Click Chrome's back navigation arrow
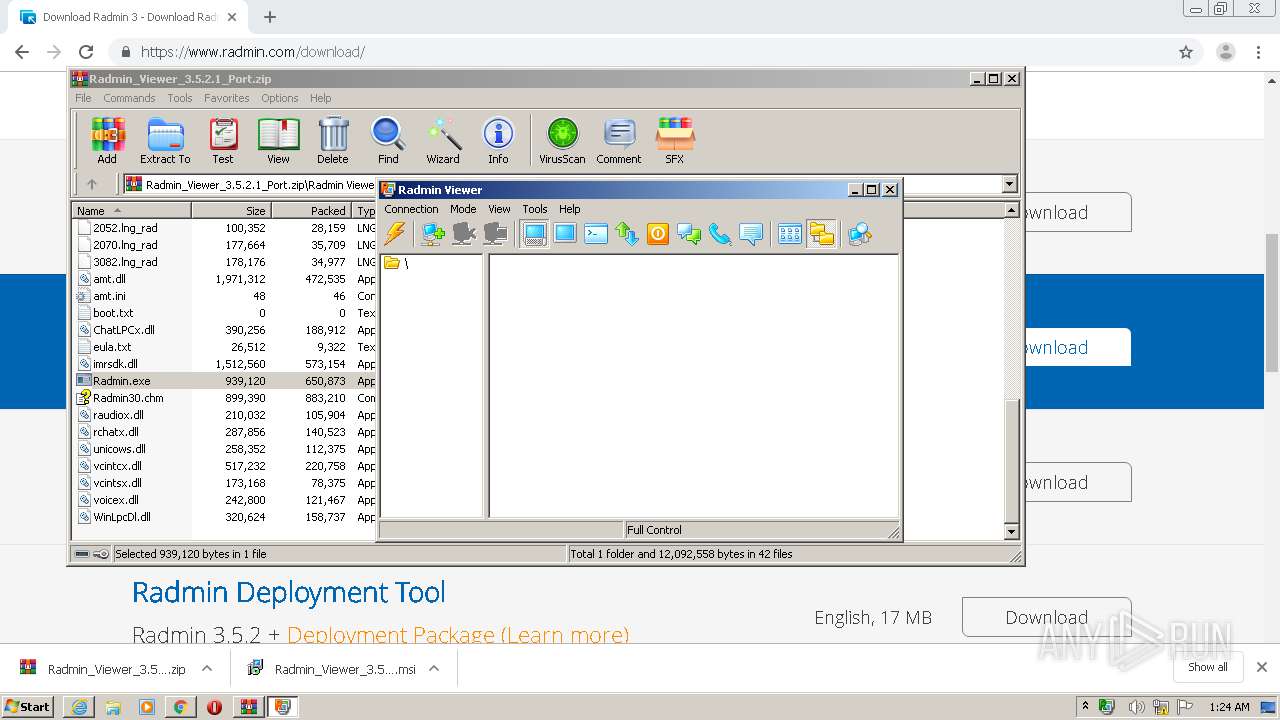Image resolution: width=1280 pixels, height=720 pixels. click(22, 52)
